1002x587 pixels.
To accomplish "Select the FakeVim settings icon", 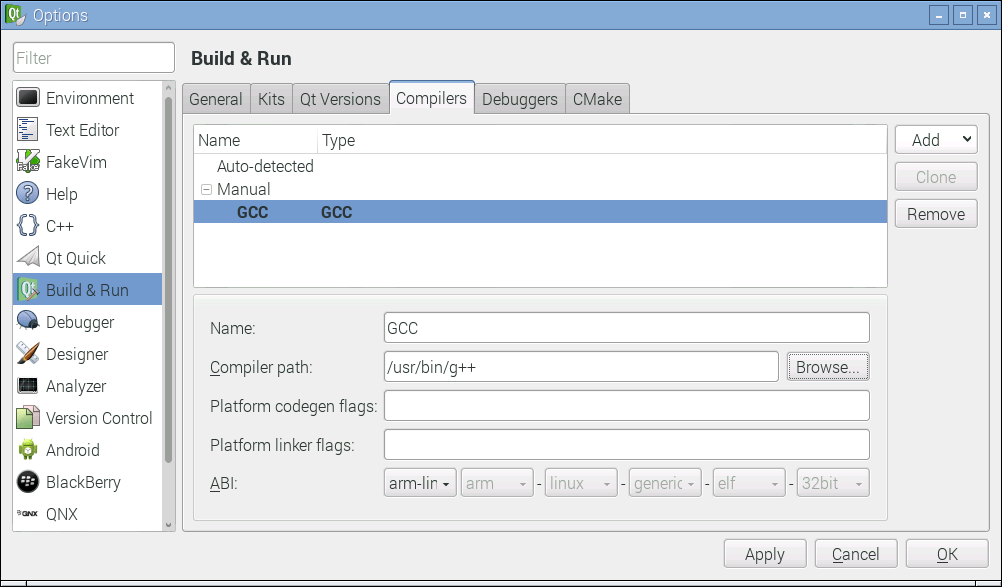I will [x=28, y=161].
